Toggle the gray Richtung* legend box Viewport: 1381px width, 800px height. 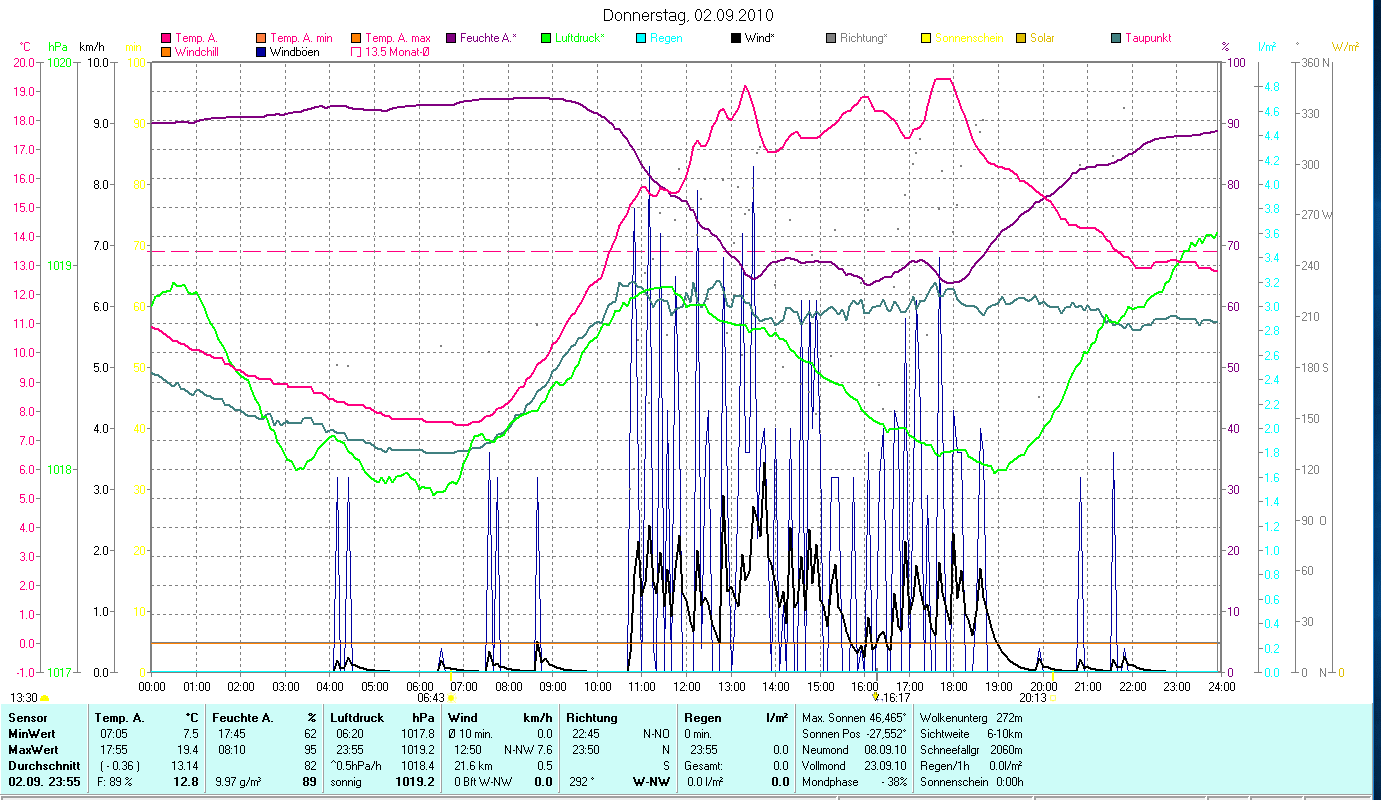pos(831,39)
